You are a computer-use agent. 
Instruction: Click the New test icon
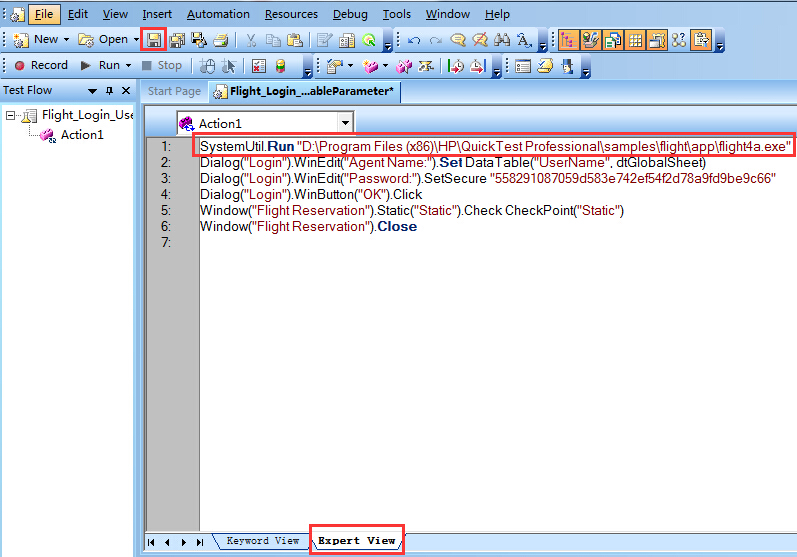21,40
